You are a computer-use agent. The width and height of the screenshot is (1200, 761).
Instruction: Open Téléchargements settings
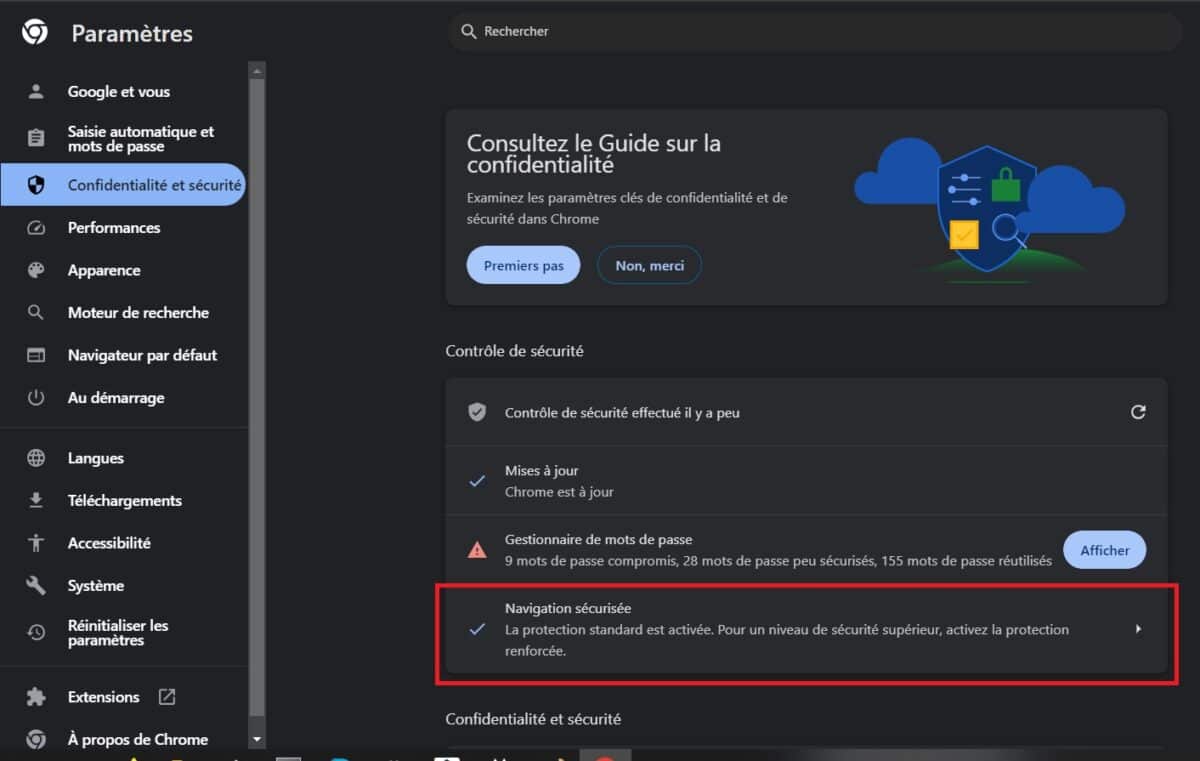124,500
